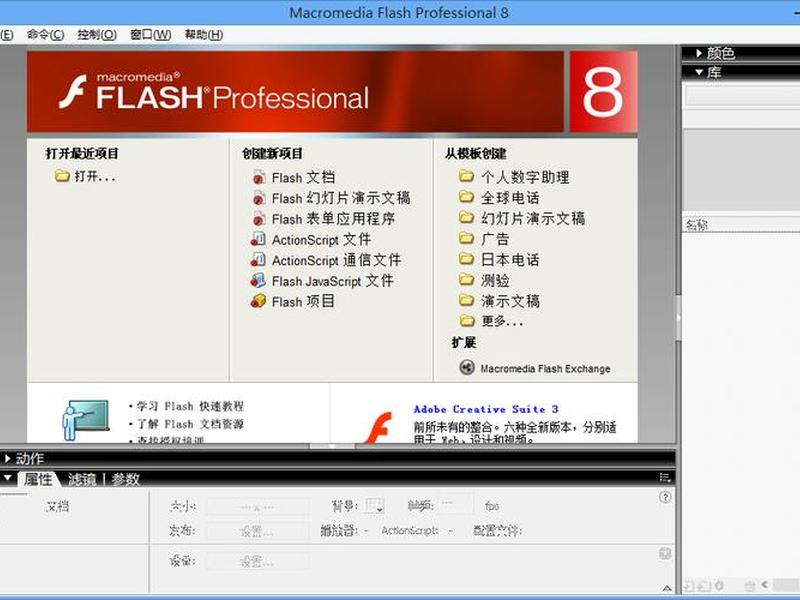Click the folder icon next to 广告
Image resolution: width=800 pixels, height=600 pixels.
pyautogui.click(x=466, y=238)
